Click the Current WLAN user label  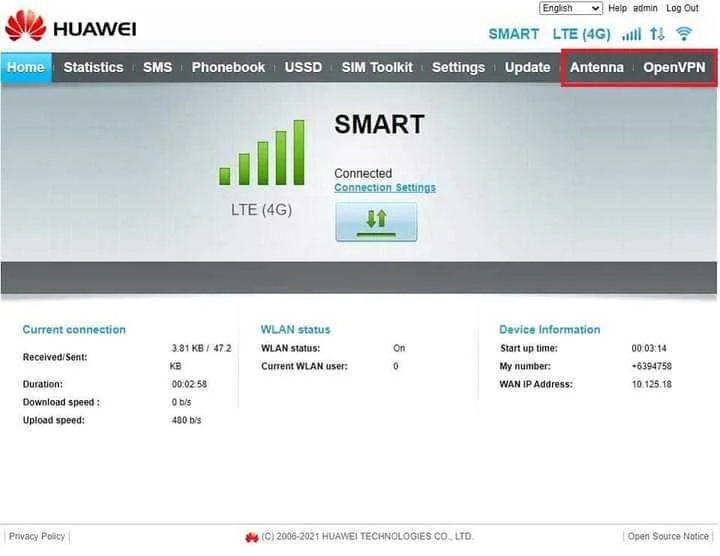[x=304, y=366]
